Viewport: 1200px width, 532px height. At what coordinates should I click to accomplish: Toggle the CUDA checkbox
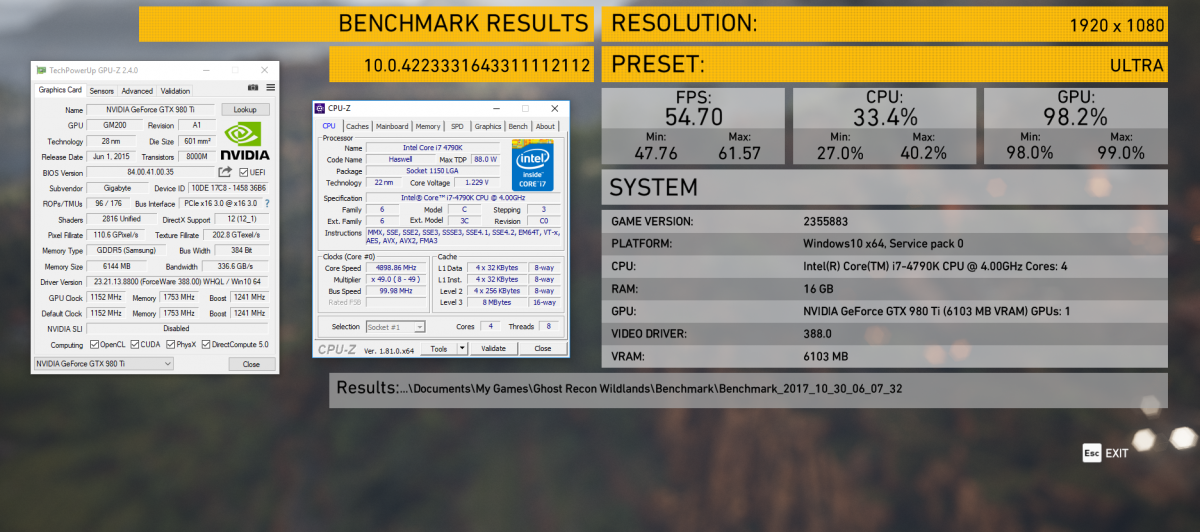click(x=136, y=344)
